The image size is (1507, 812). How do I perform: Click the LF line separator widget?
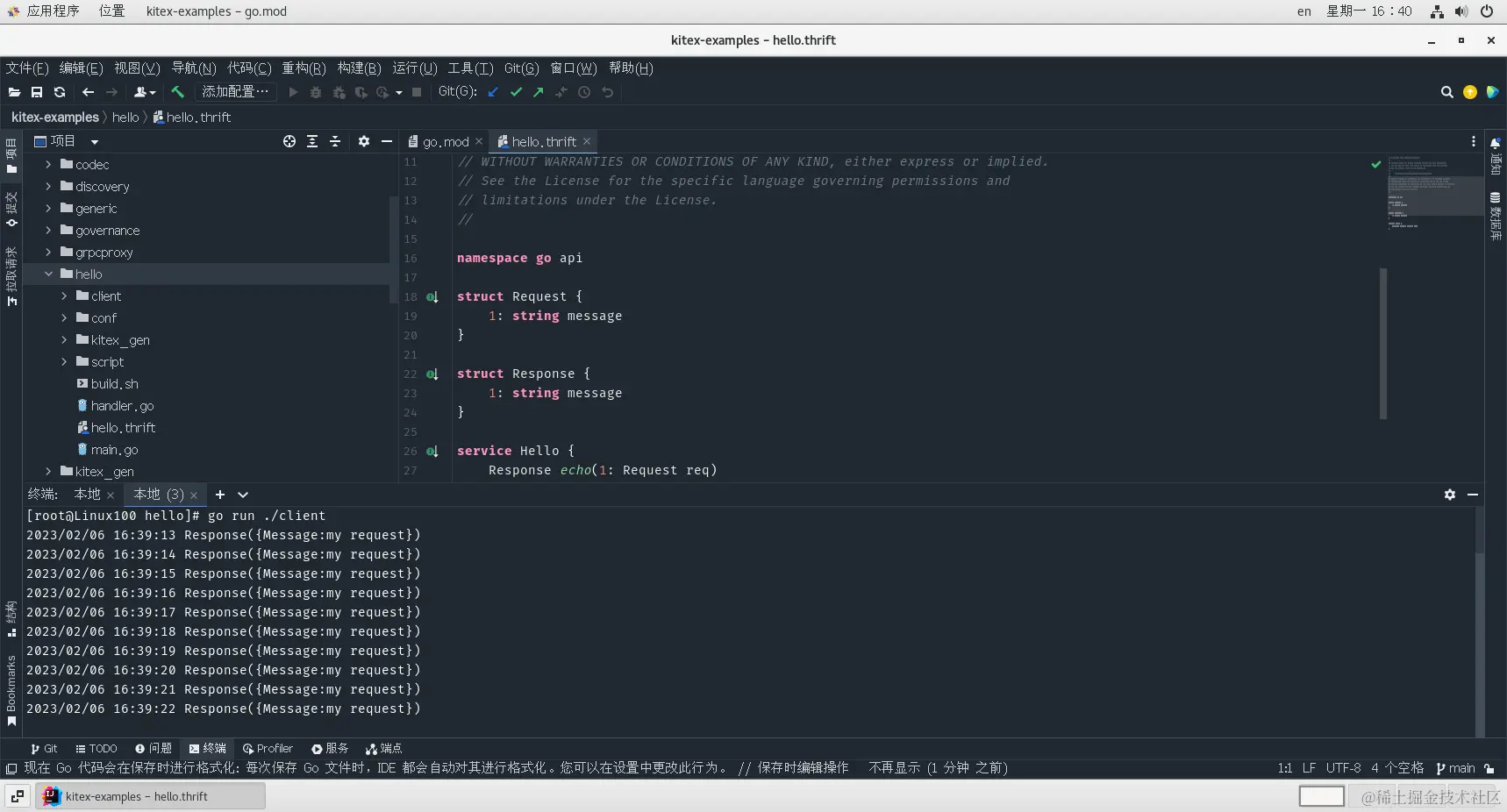pyautogui.click(x=1309, y=768)
